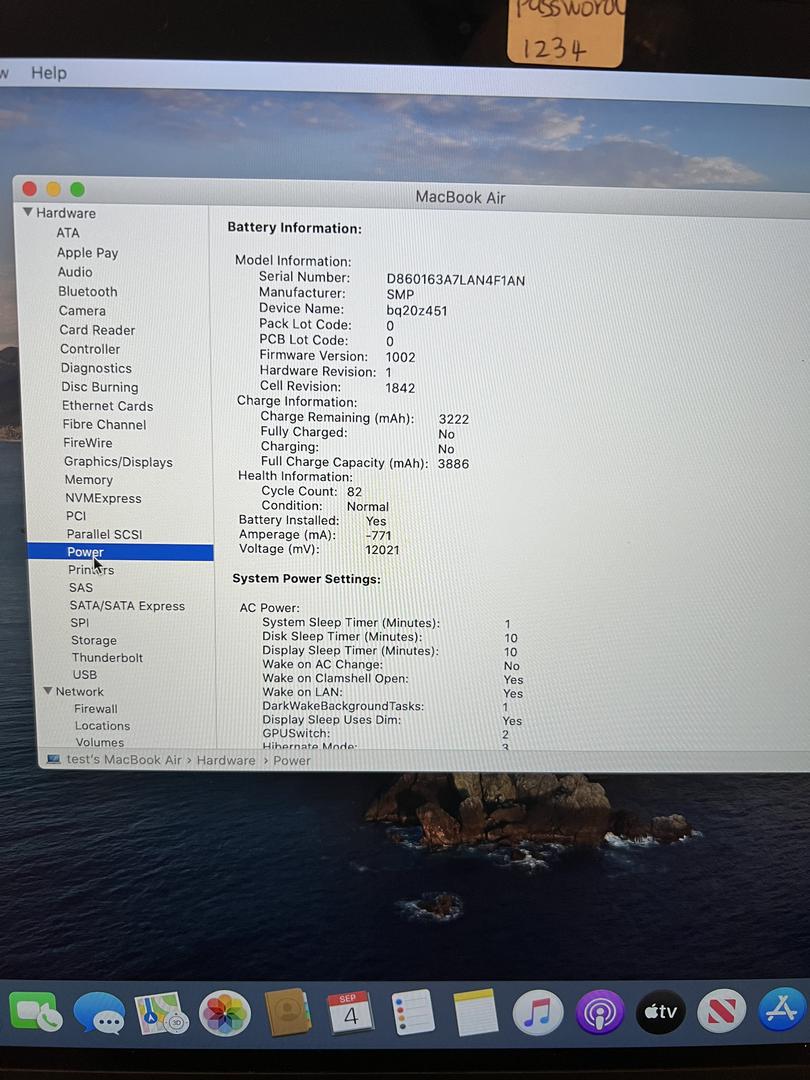Viewport: 810px width, 1080px height.
Task: Select SAS in sidebar
Action: click(x=81, y=588)
